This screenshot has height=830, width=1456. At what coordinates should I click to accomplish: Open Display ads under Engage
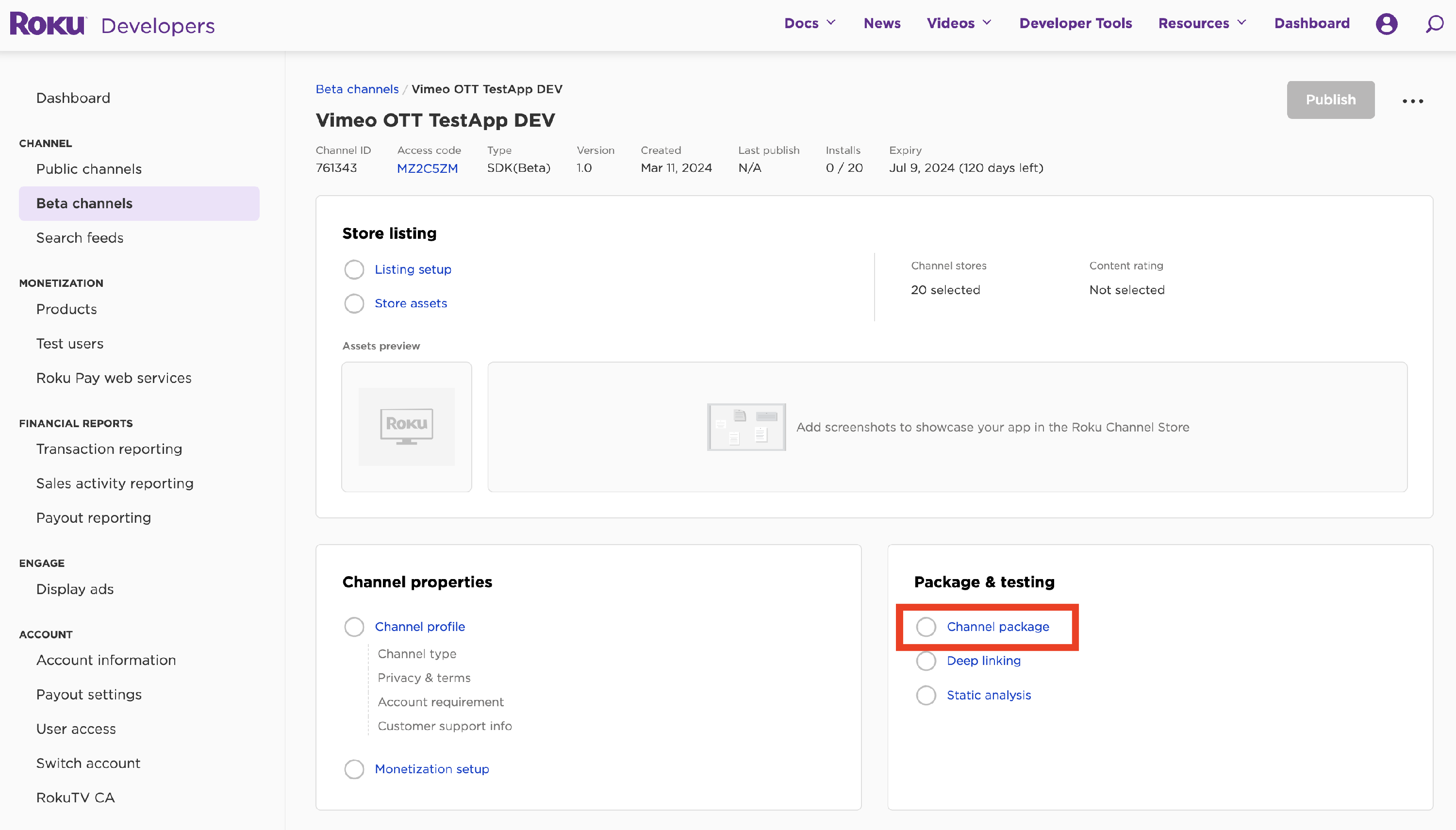pos(75,589)
